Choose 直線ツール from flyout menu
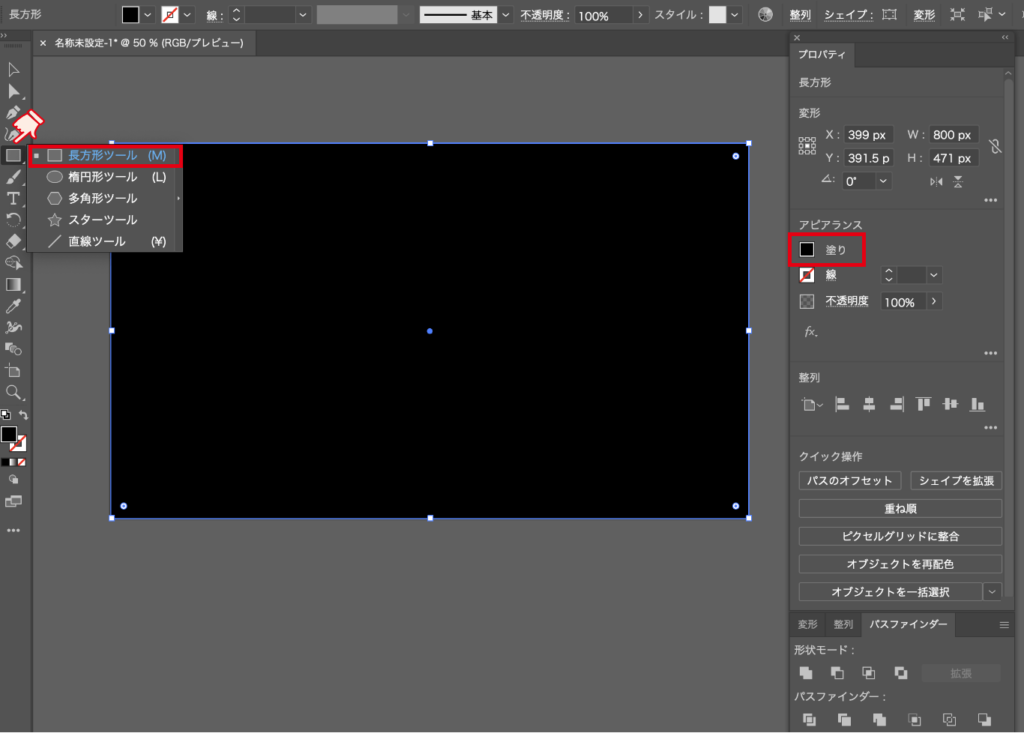Screen dimensions: 1024x733 [105, 242]
